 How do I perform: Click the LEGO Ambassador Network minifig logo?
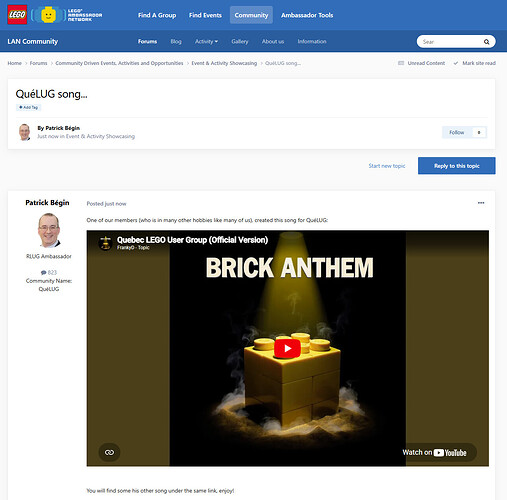click(x=67, y=15)
